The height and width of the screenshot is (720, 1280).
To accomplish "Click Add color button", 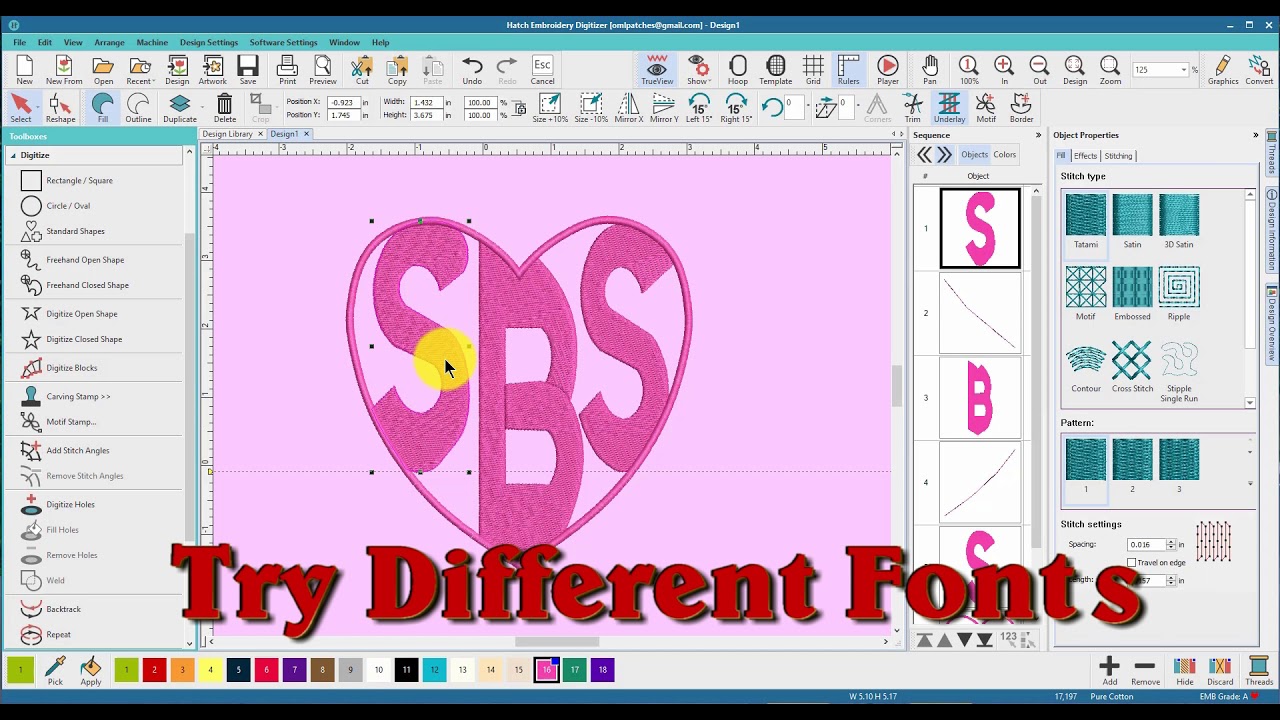I will (1109, 671).
